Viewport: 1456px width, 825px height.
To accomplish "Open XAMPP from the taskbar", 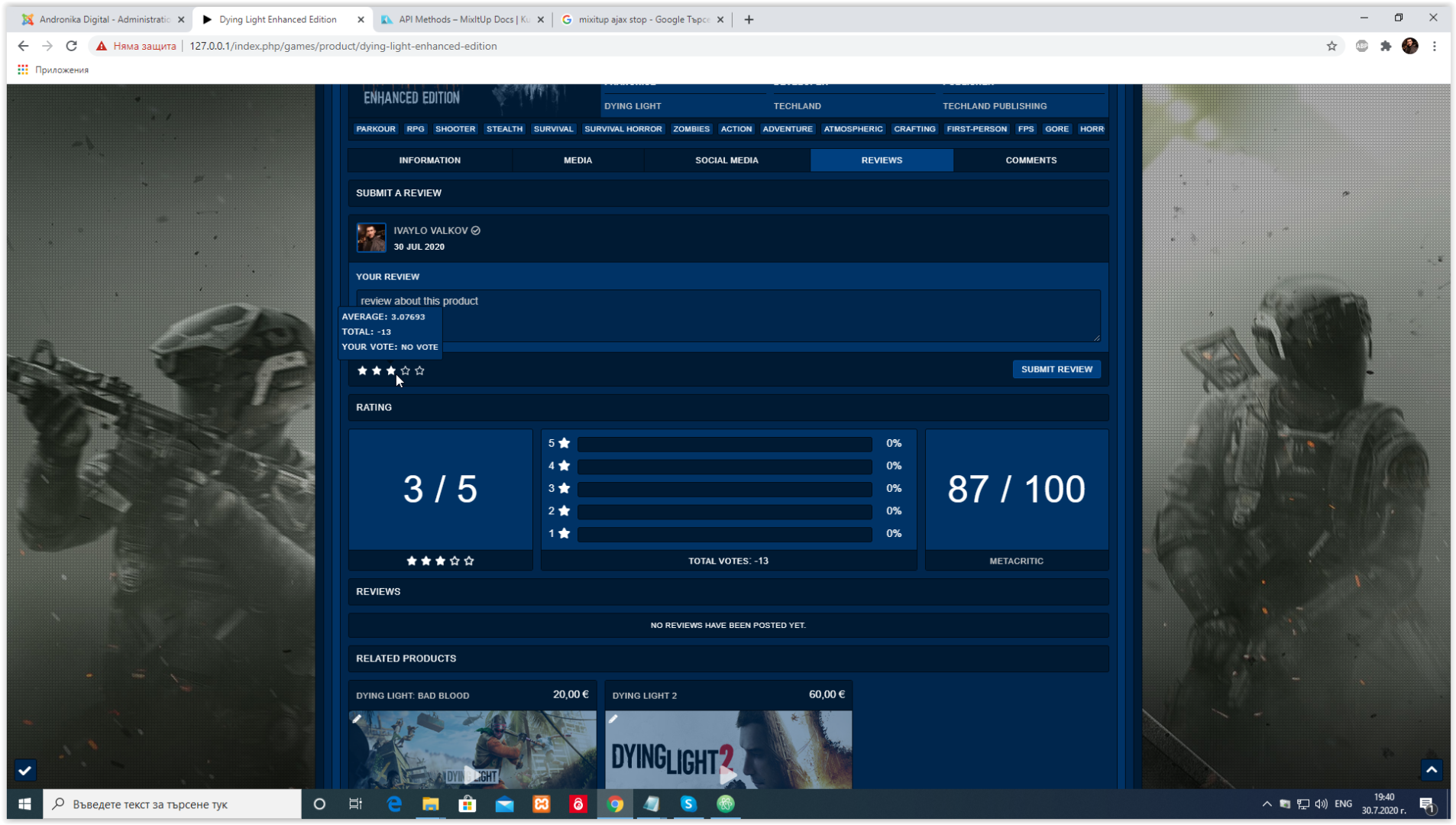I will point(542,804).
